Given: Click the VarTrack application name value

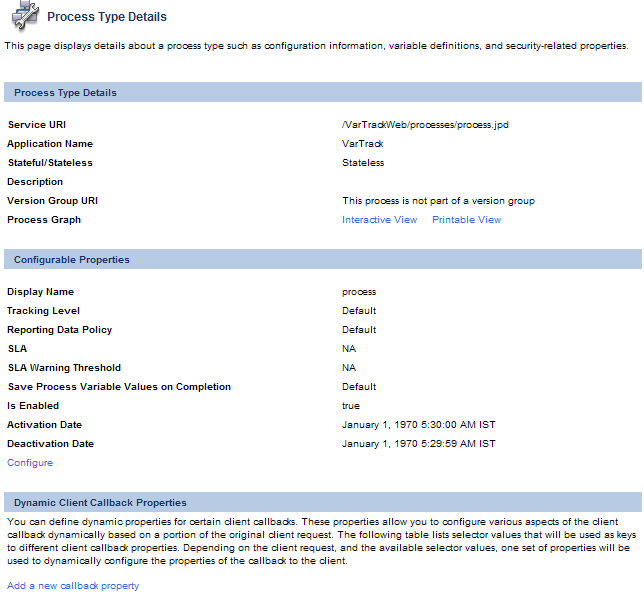Looking at the screenshot, I should click(363, 144).
